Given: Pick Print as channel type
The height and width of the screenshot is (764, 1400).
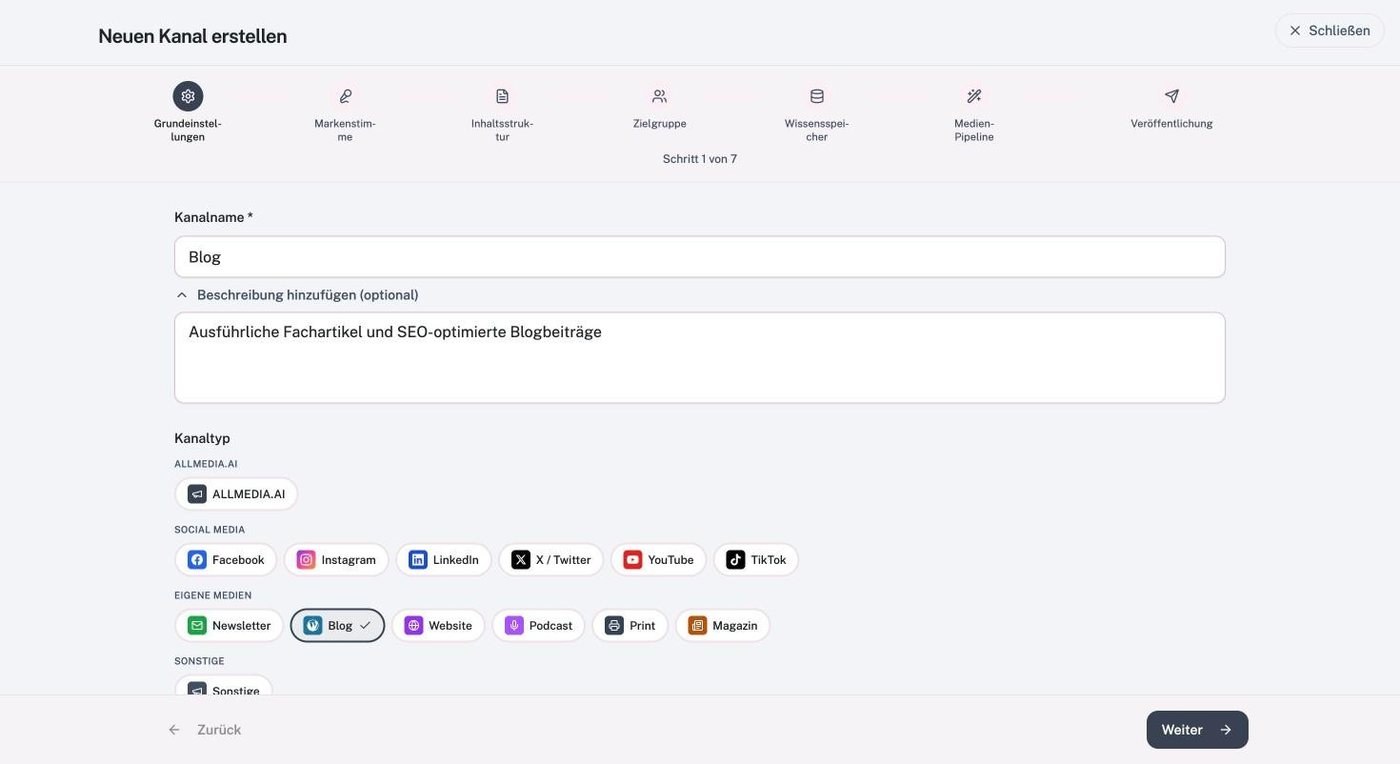Looking at the screenshot, I should tap(630, 626).
